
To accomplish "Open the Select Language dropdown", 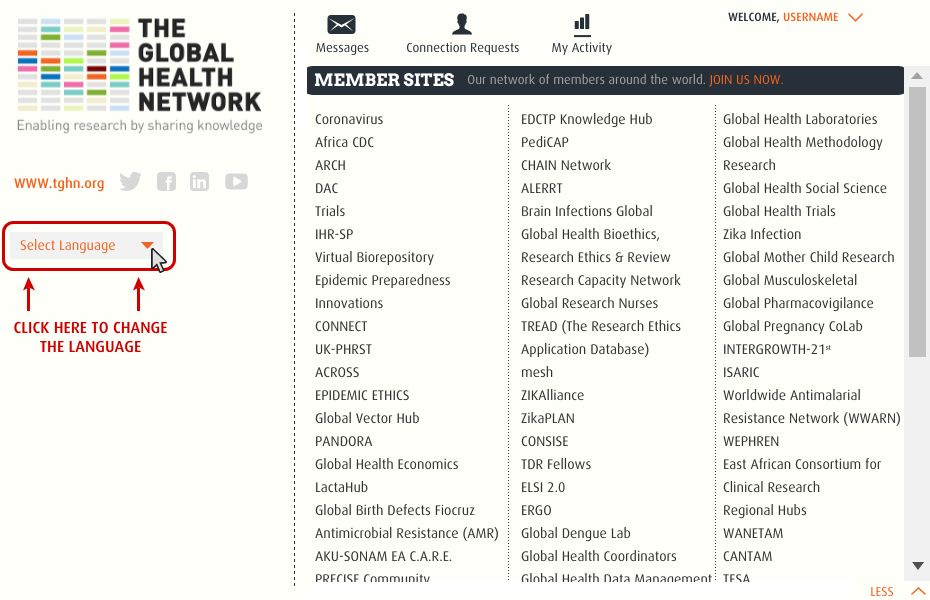I will pos(87,245).
